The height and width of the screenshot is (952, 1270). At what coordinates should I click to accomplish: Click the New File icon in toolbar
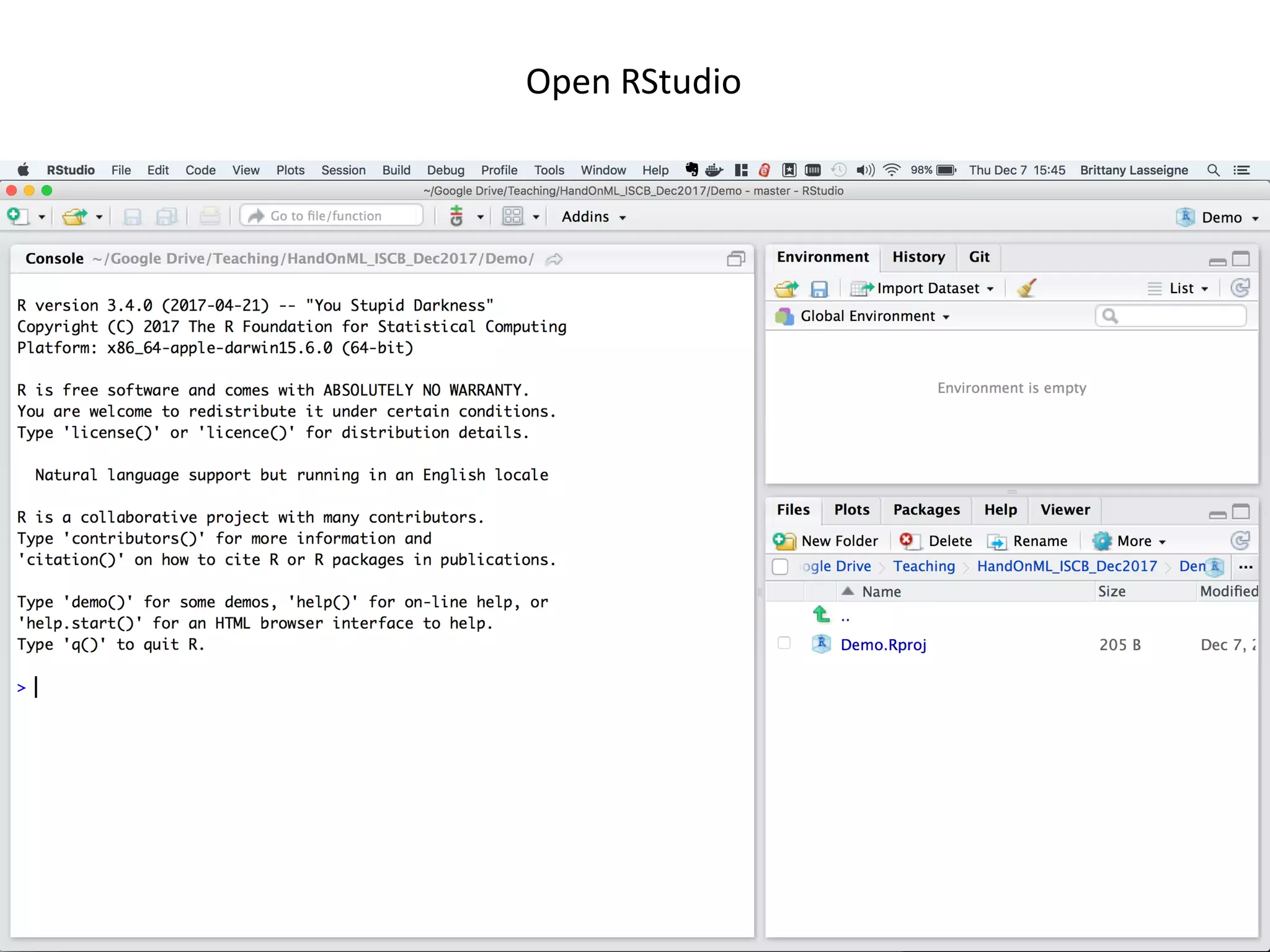(17, 216)
